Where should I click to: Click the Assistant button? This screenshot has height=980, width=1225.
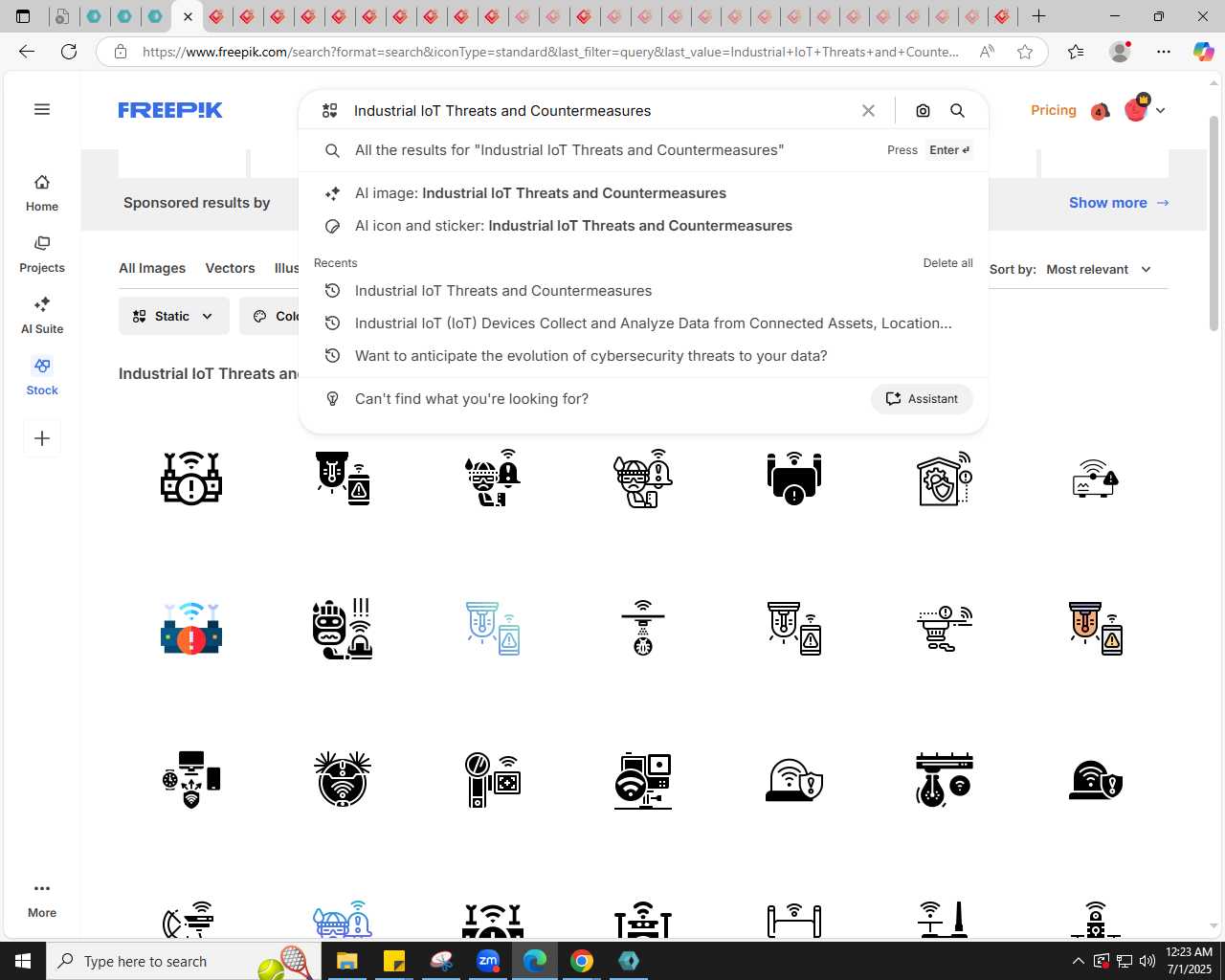(x=922, y=399)
